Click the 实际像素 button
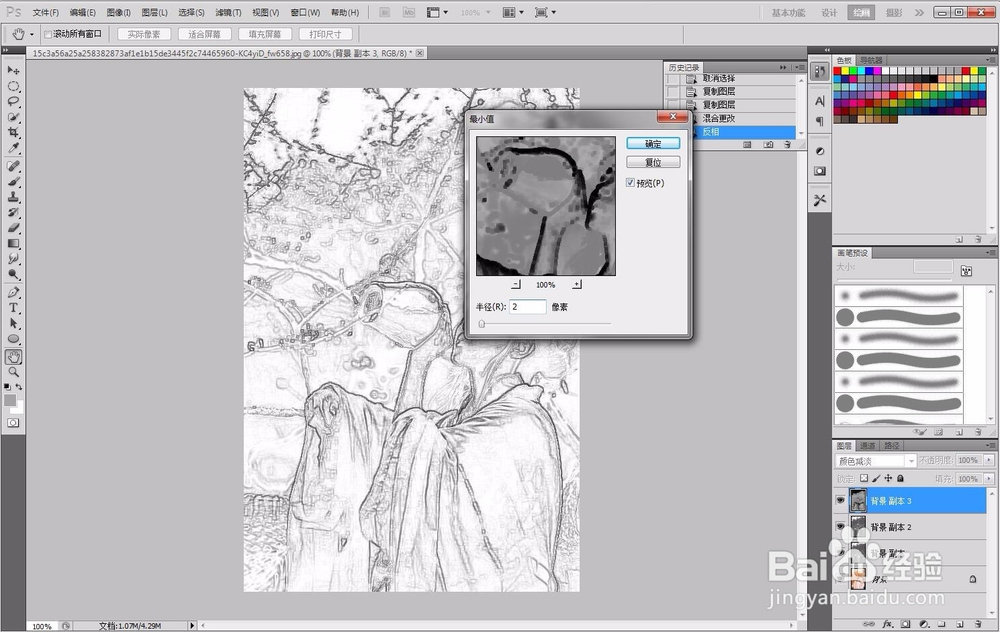The image size is (1000, 632). coord(144,34)
